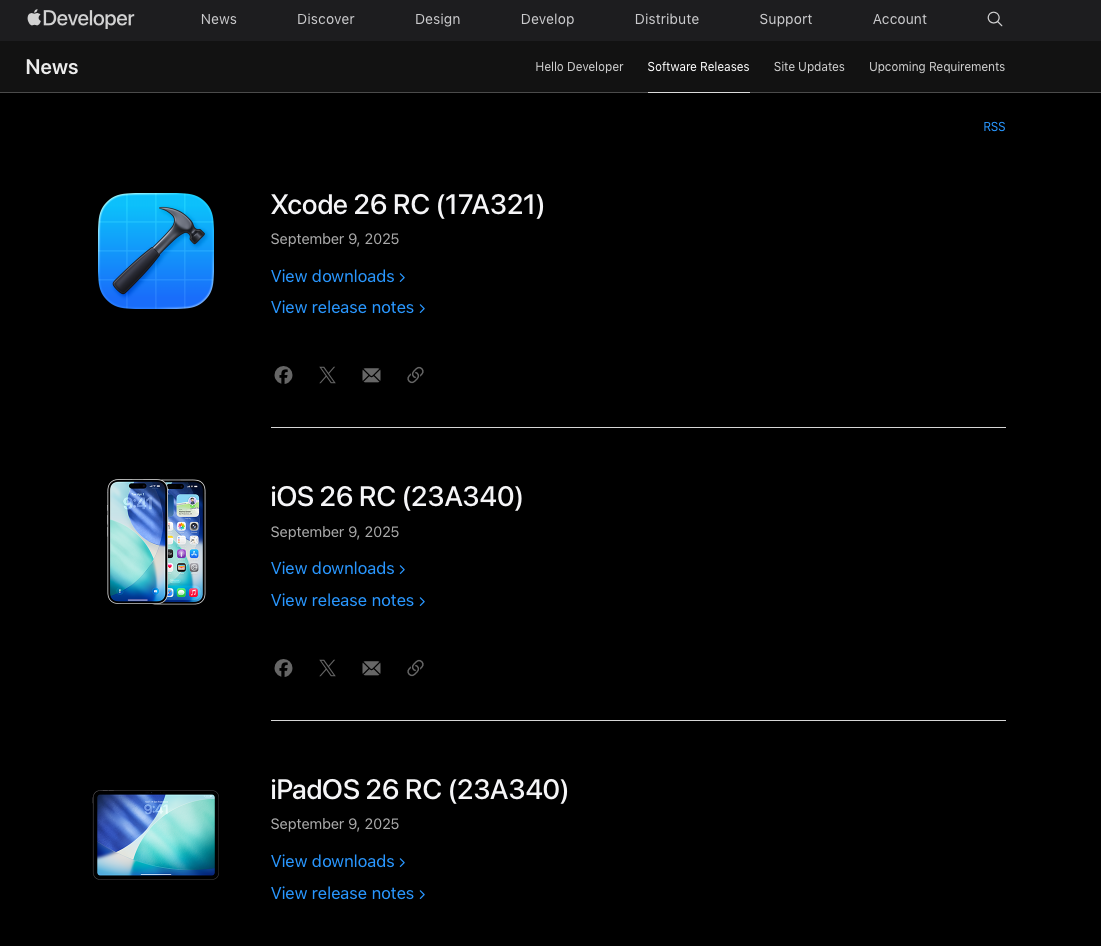Switch to the Site Updates tab
Screen dimensions: 1101x946
tap(809, 67)
